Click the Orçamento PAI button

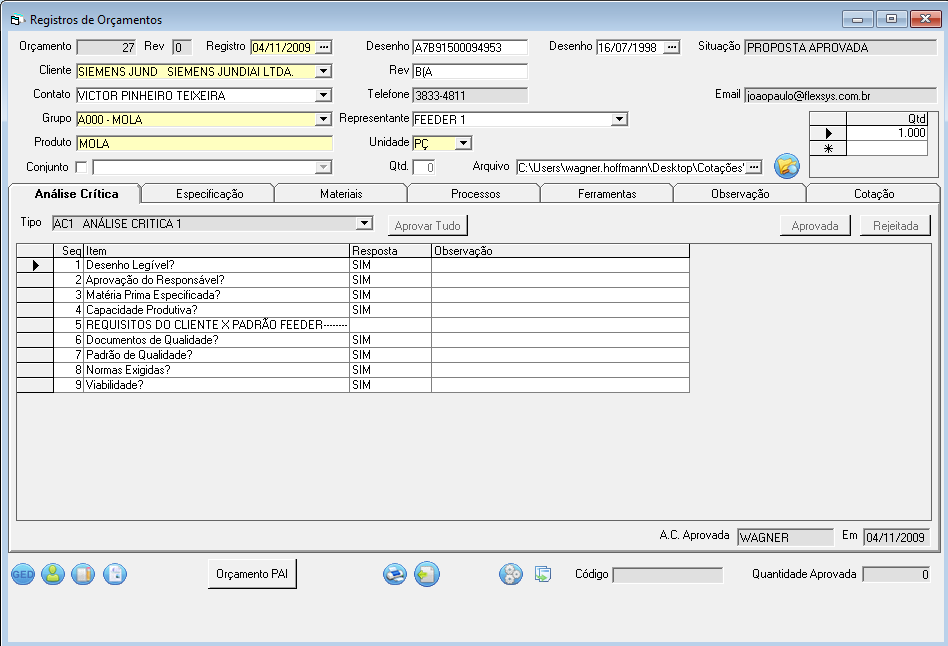(252, 574)
